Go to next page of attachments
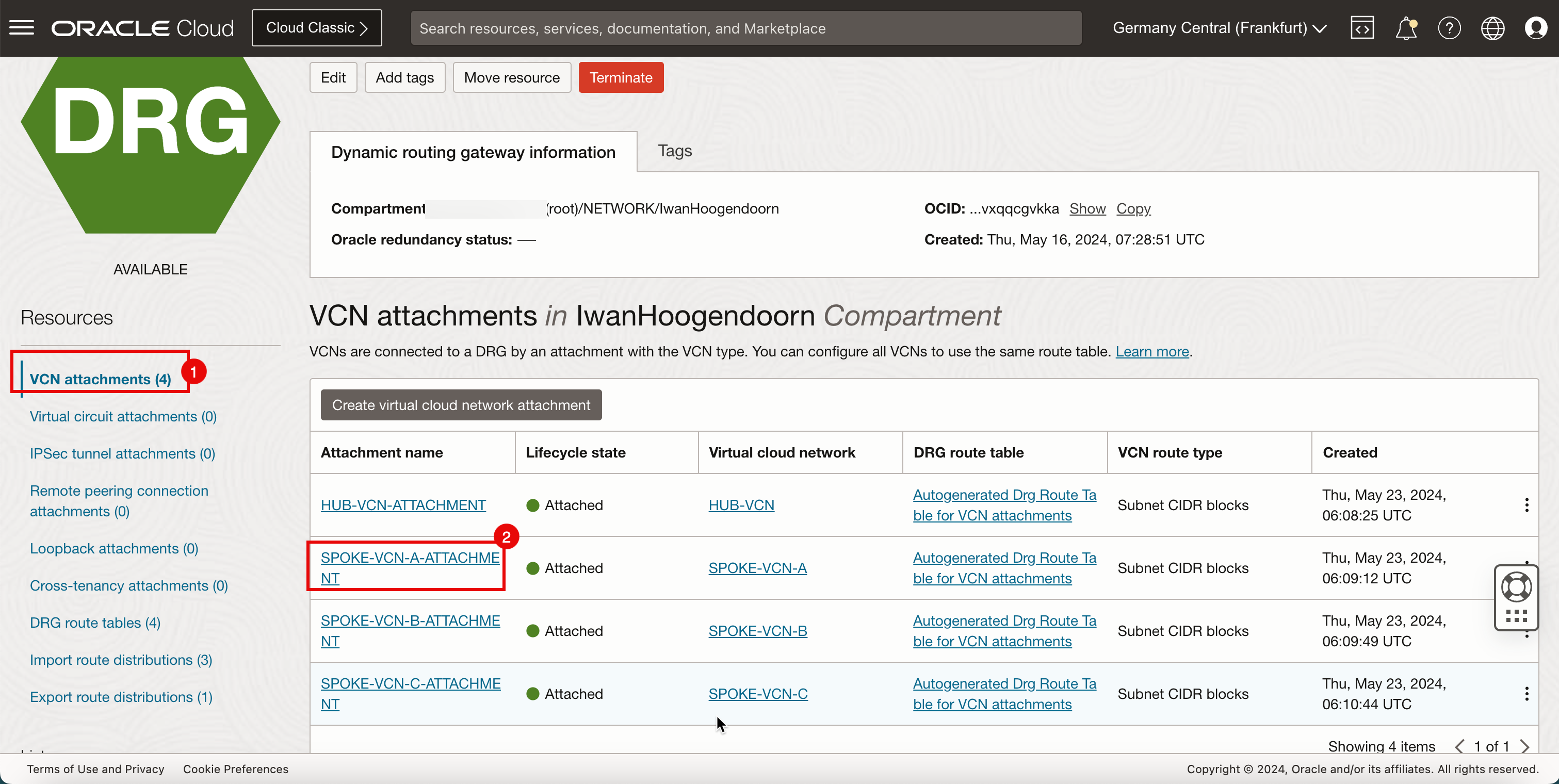1559x784 pixels. click(x=1524, y=746)
